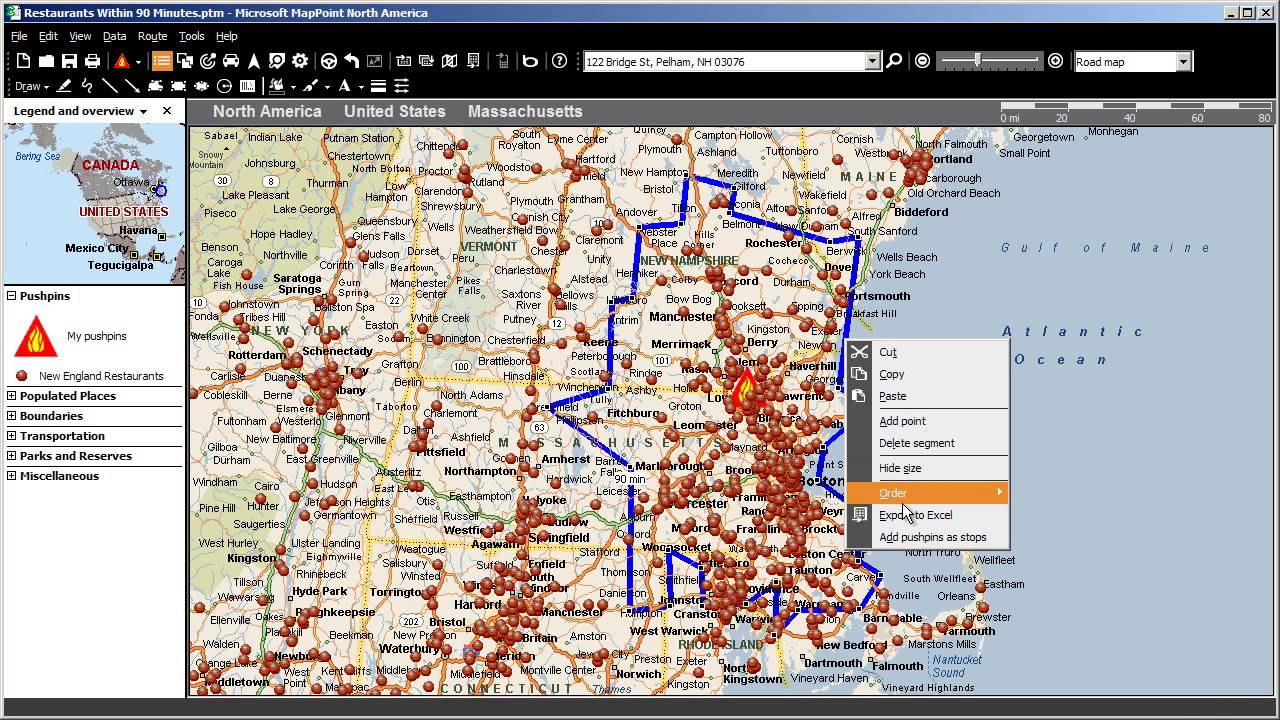The height and width of the screenshot is (720, 1280).
Task: Select the Arrow drawing tool
Action: coord(132,86)
